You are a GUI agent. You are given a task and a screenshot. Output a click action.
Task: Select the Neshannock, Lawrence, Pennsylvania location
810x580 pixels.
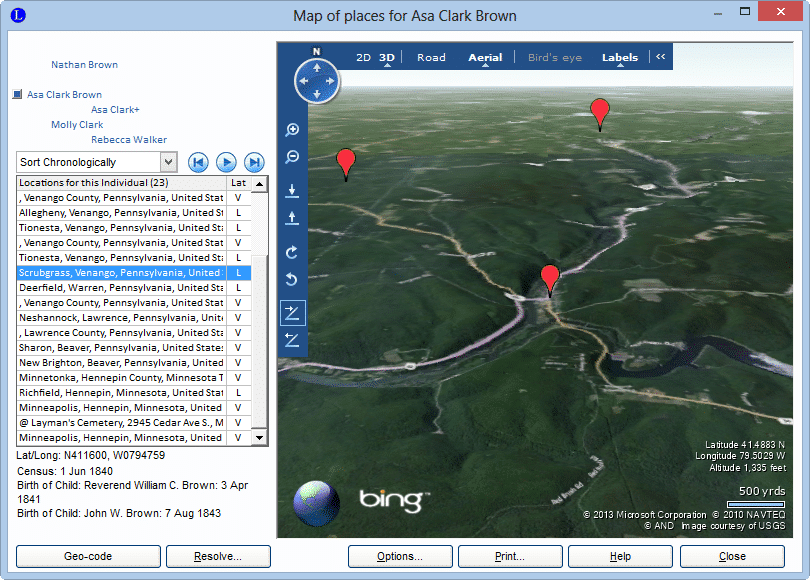pyautogui.click(x=134, y=318)
